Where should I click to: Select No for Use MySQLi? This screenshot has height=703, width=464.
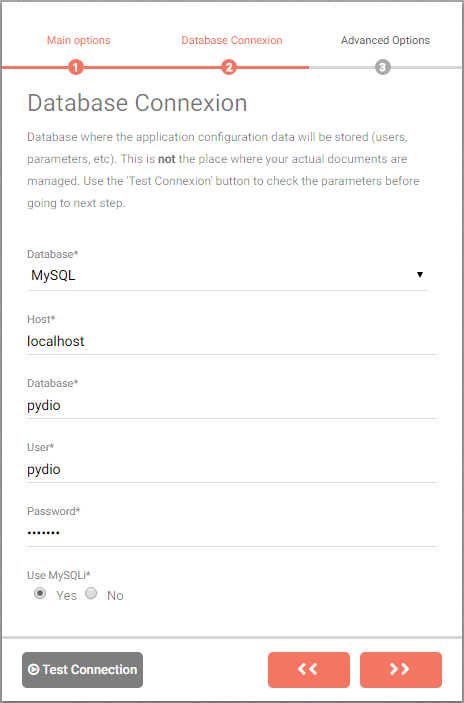[x=91, y=594]
